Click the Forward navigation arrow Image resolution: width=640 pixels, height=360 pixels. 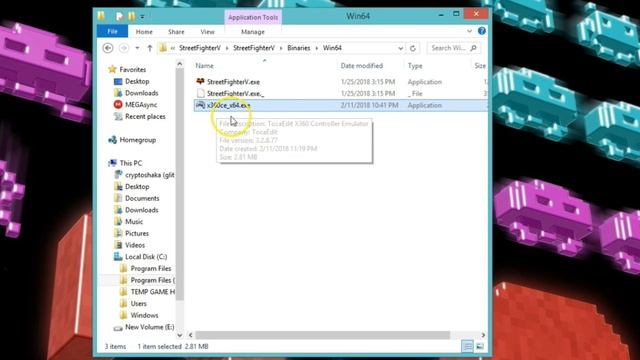124,48
